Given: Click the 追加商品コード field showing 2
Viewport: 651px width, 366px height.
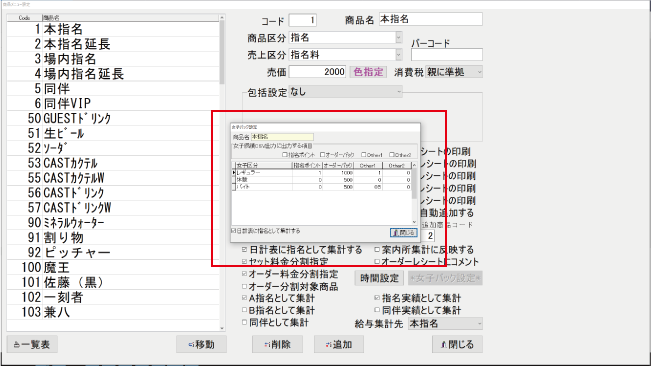Looking at the screenshot, I should [x=428, y=236].
